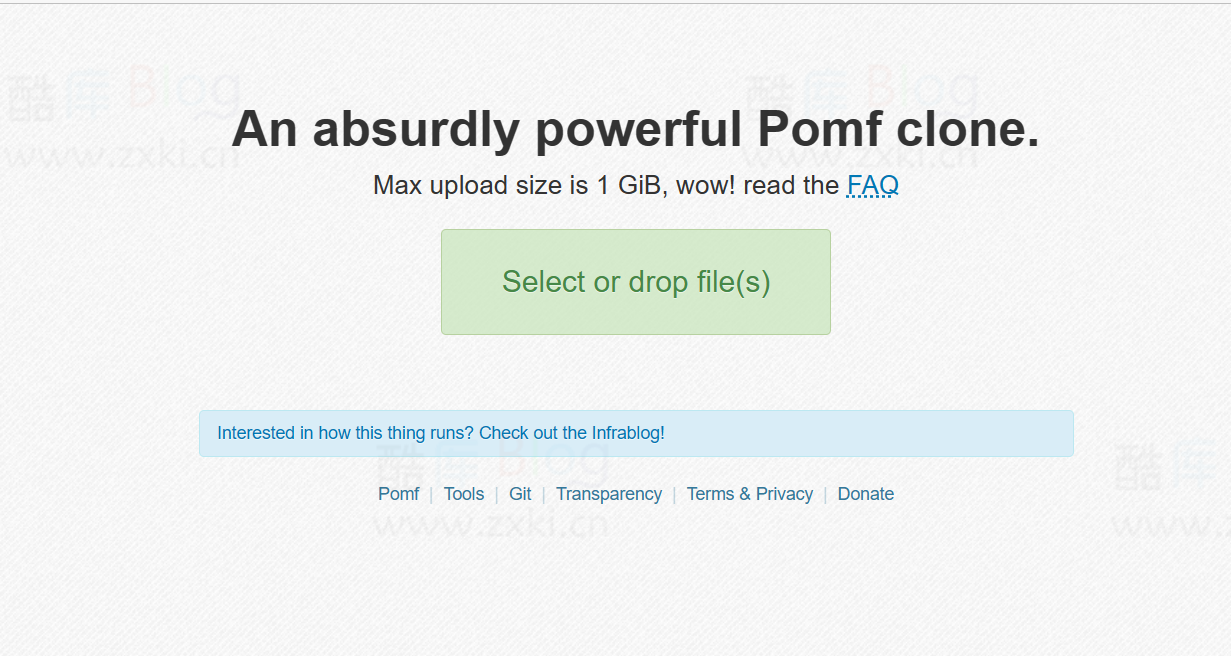1231x656 pixels.
Task: Click the separator between Pomf and Tools
Action: 431,494
